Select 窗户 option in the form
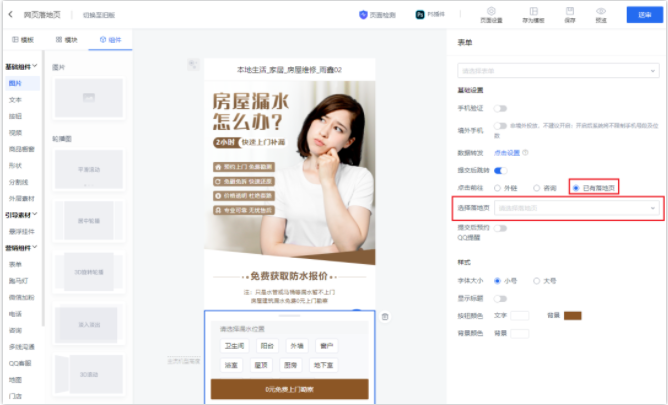The width and height of the screenshot is (668, 405). pos(327,346)
